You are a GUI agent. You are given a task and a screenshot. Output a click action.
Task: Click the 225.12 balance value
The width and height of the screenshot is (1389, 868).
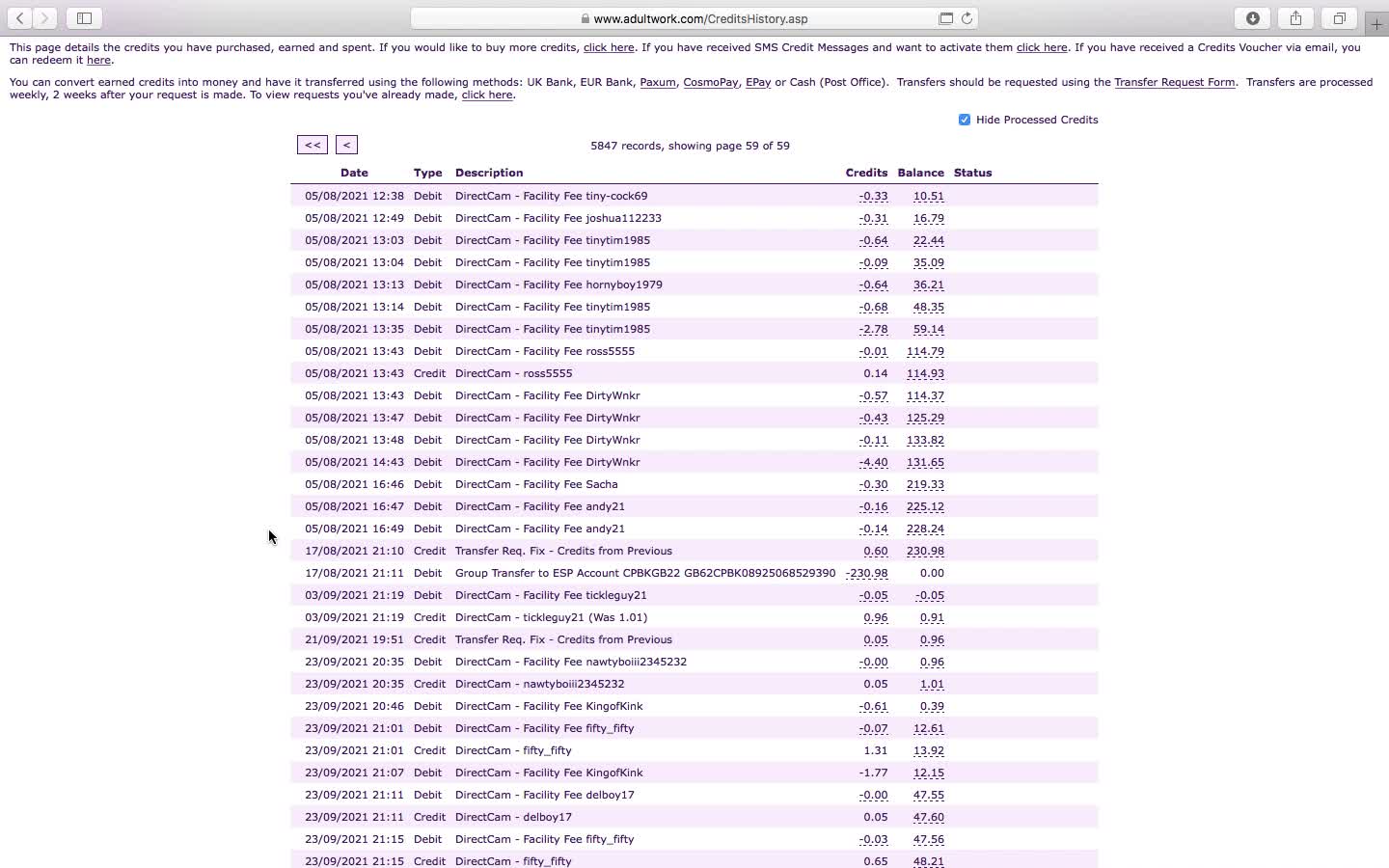pyautogui.click(x=925, y=506)
